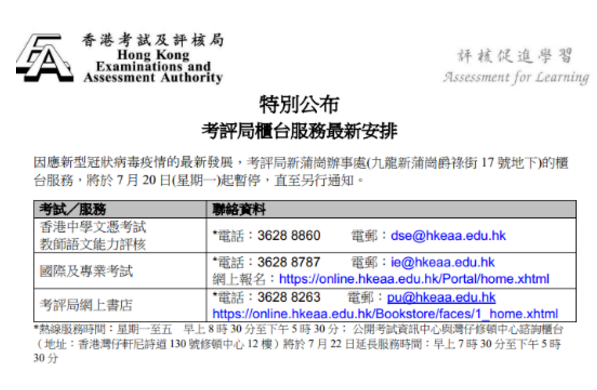597x390 pixels.
Task: Click the 國際及專業考試 table cell
Action: click(86, 271)
